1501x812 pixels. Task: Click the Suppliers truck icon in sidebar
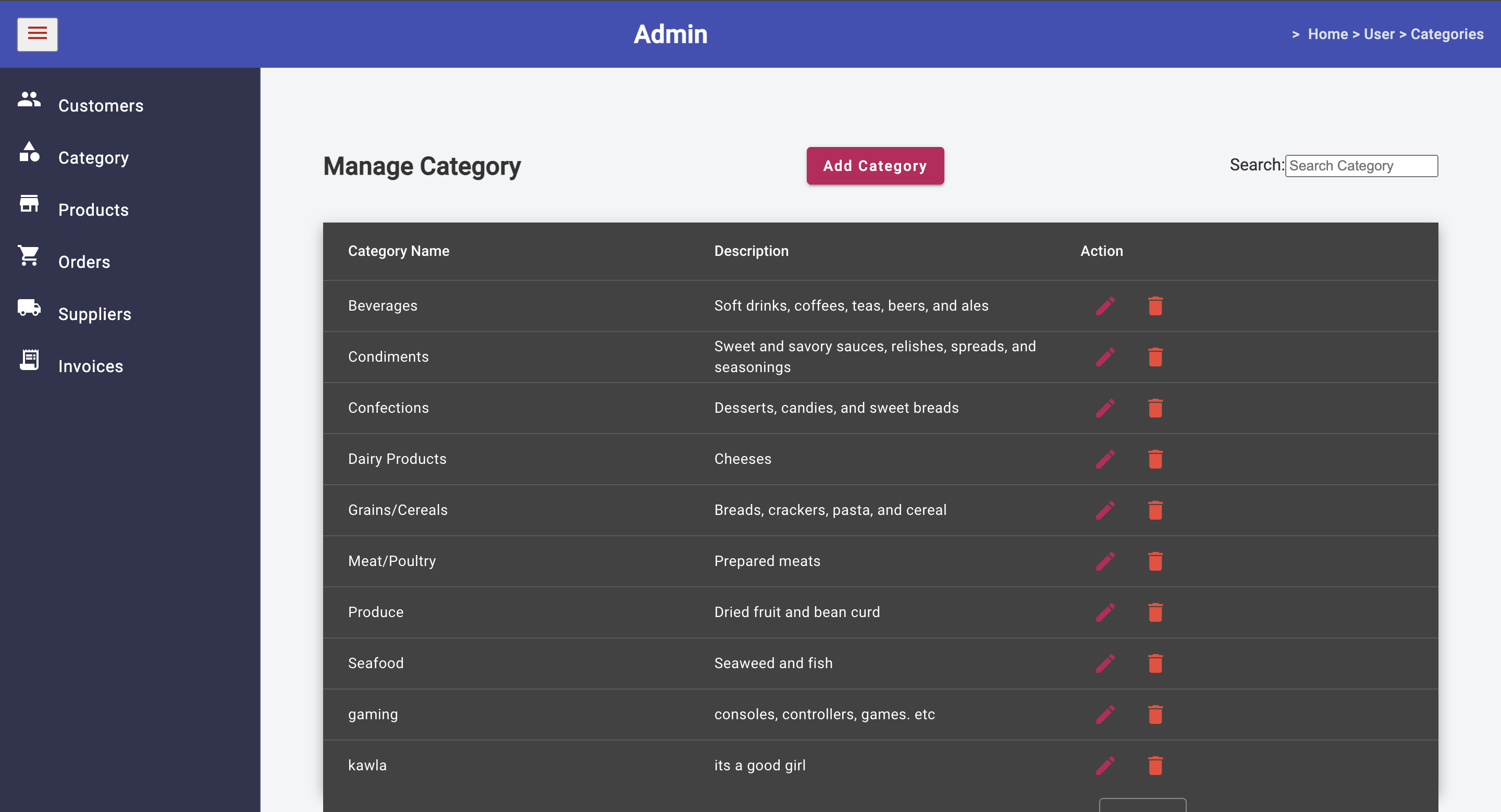click(x=29, y=307)
